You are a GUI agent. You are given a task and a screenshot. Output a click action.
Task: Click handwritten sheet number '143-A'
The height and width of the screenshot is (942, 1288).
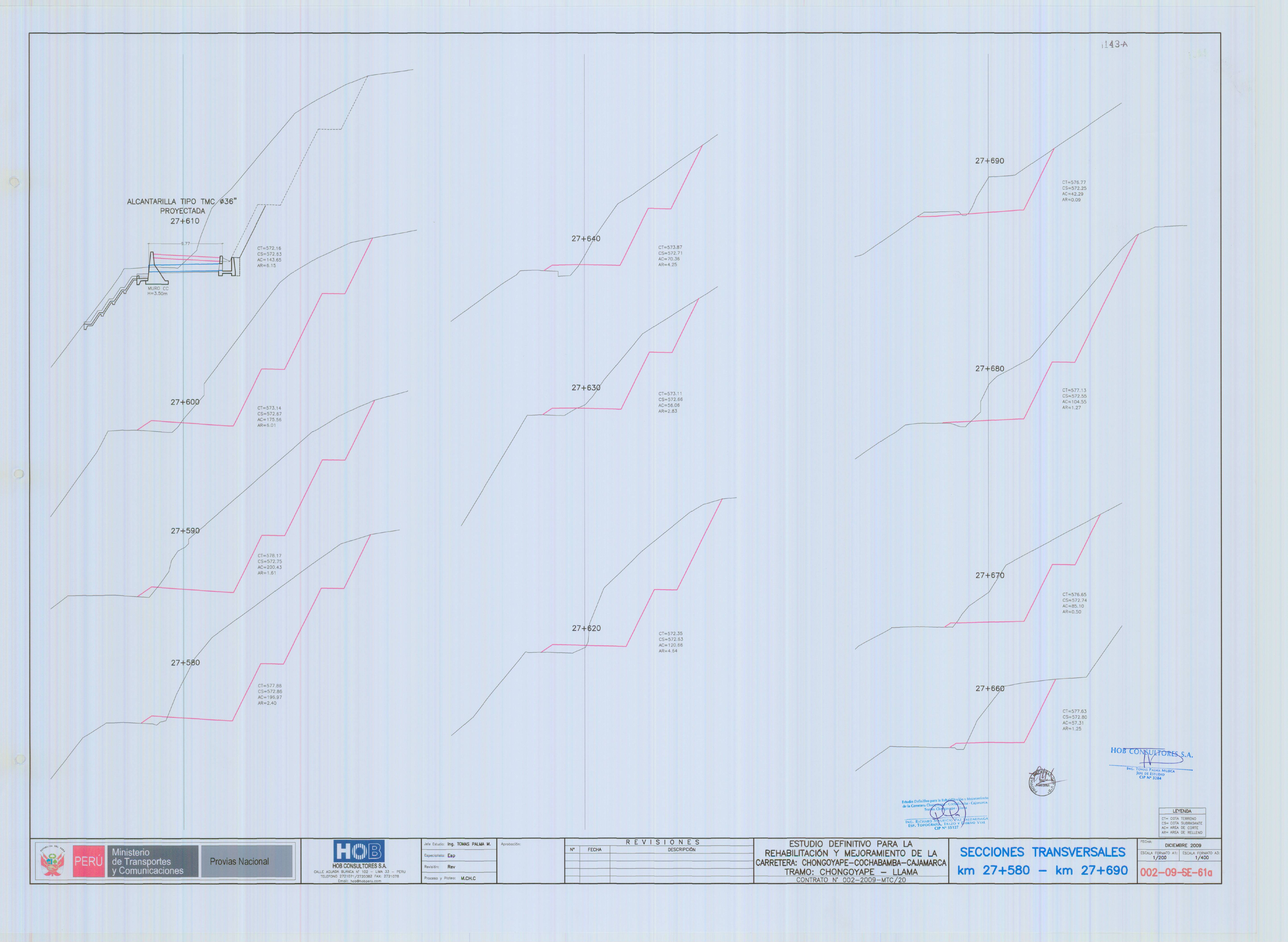[1115, 44]
